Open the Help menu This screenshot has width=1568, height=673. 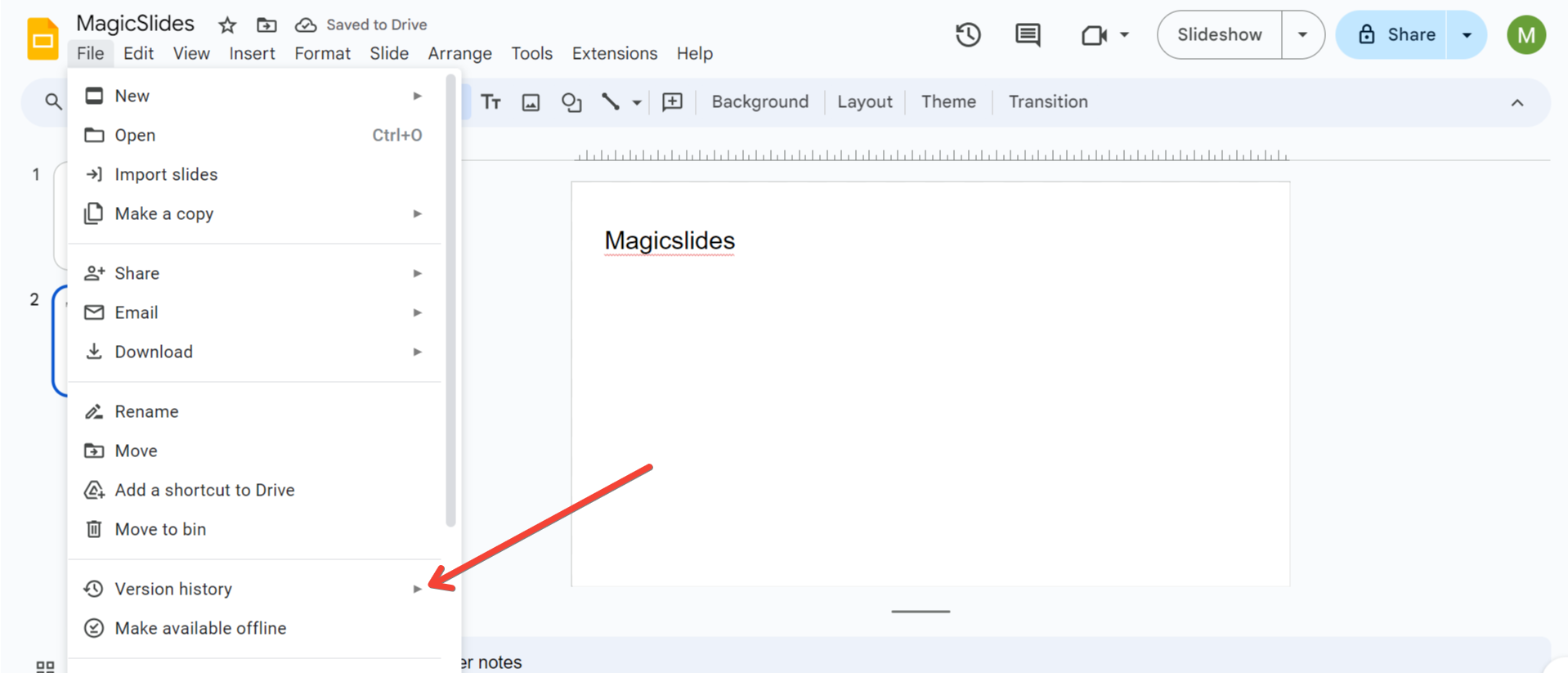click(694, 53)
